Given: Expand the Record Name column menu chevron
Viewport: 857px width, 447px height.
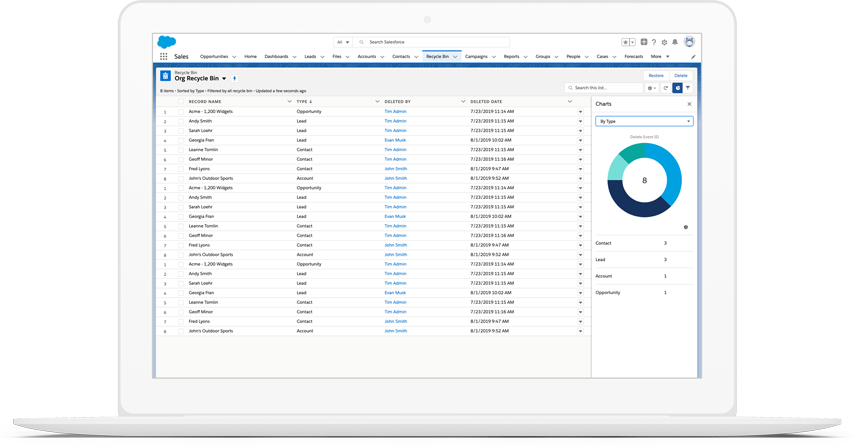Looking at the screenshot, I should 289,102.
